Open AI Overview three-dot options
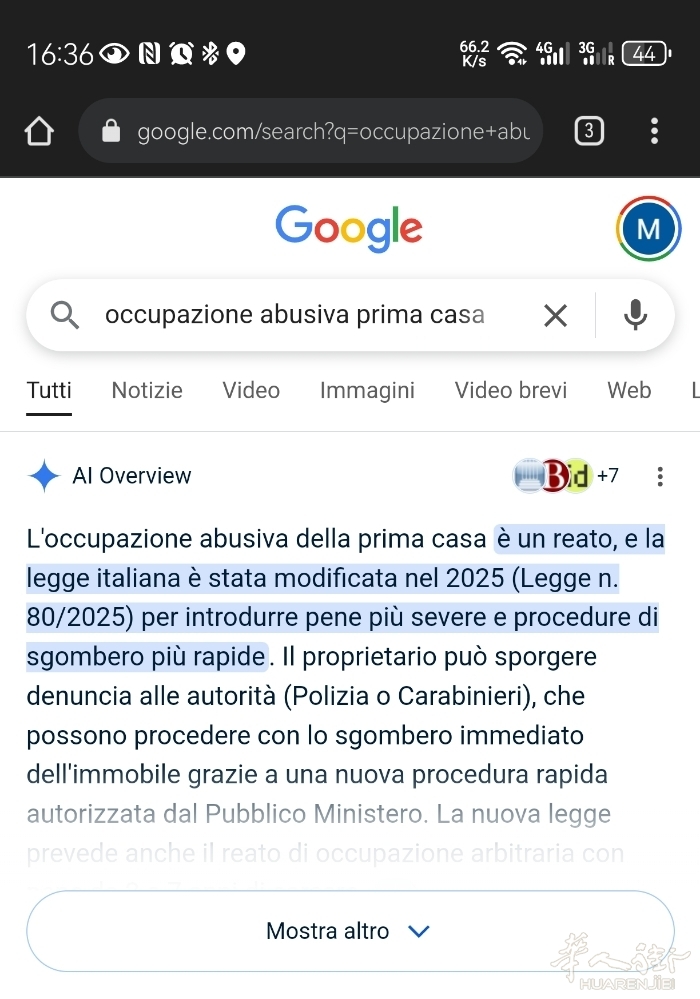 (x=660, y=477)
